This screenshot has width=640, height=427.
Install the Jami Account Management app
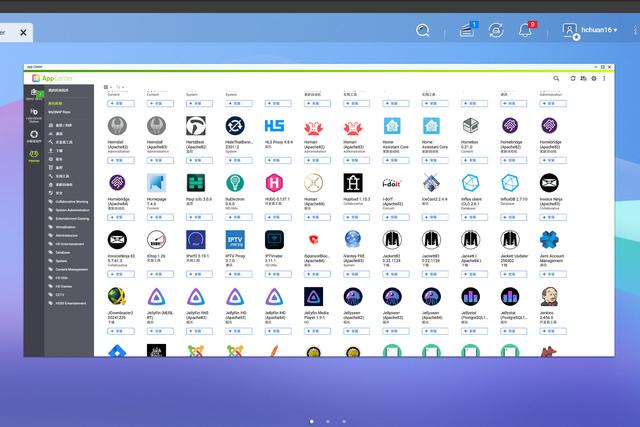coord(553,274)
